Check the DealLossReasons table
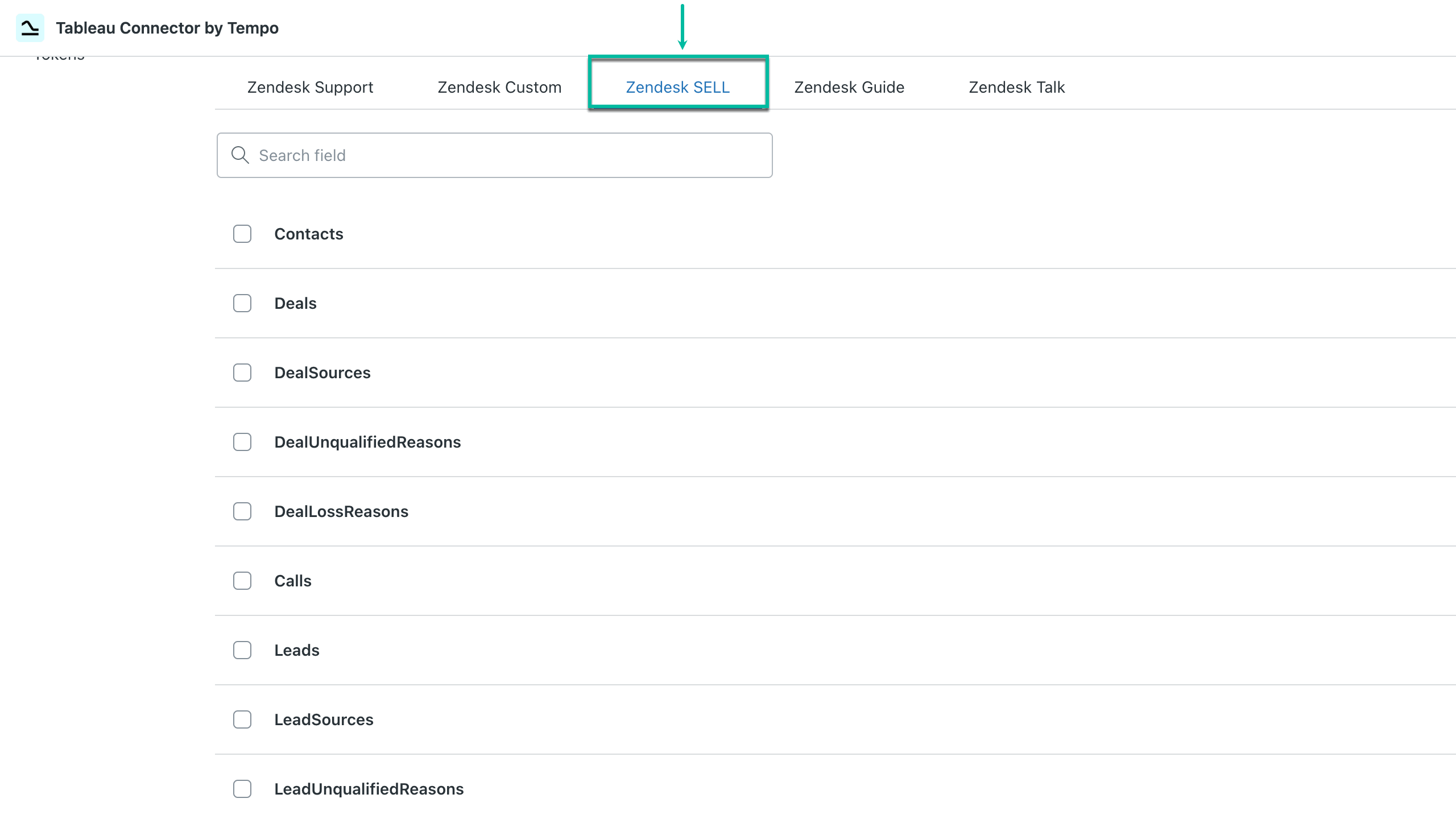The image size is (1456, 819). tap(242, 511)
